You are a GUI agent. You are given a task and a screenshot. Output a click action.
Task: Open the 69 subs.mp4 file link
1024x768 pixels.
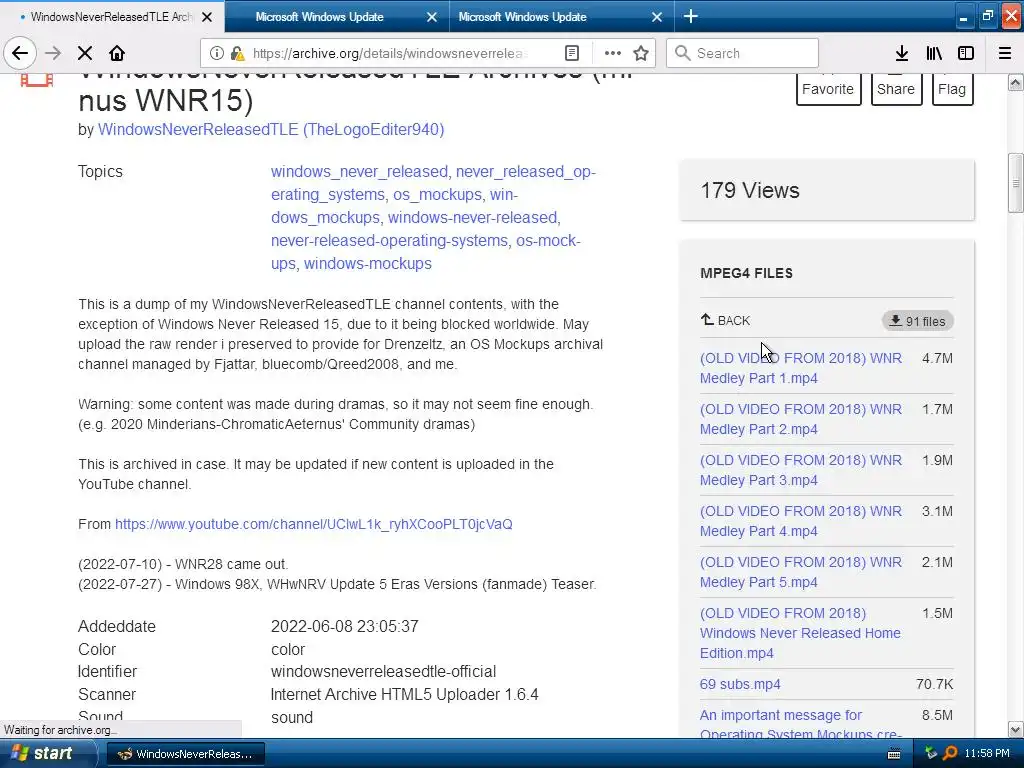[x=740, y=684]
